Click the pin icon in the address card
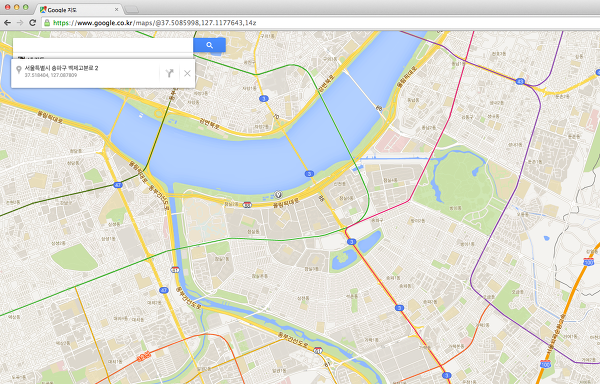Viewport: 600px width, 384px height. [18, 70]
